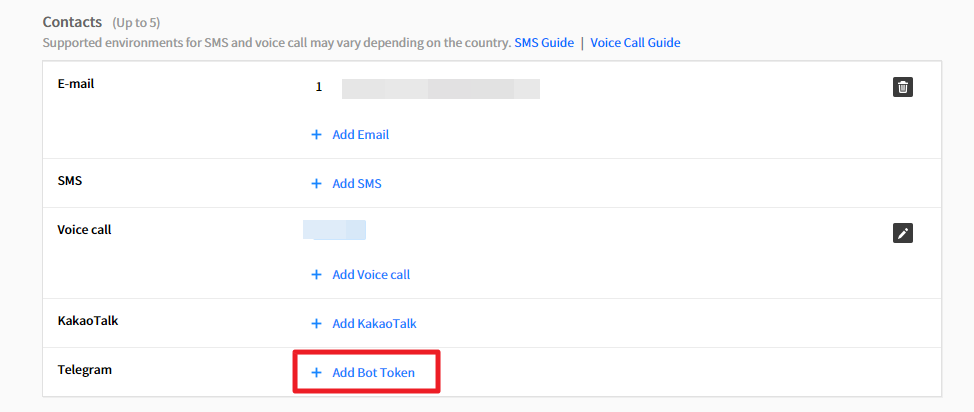Click the Contacts section heading
Screen dimensions: 974x412
73,21
